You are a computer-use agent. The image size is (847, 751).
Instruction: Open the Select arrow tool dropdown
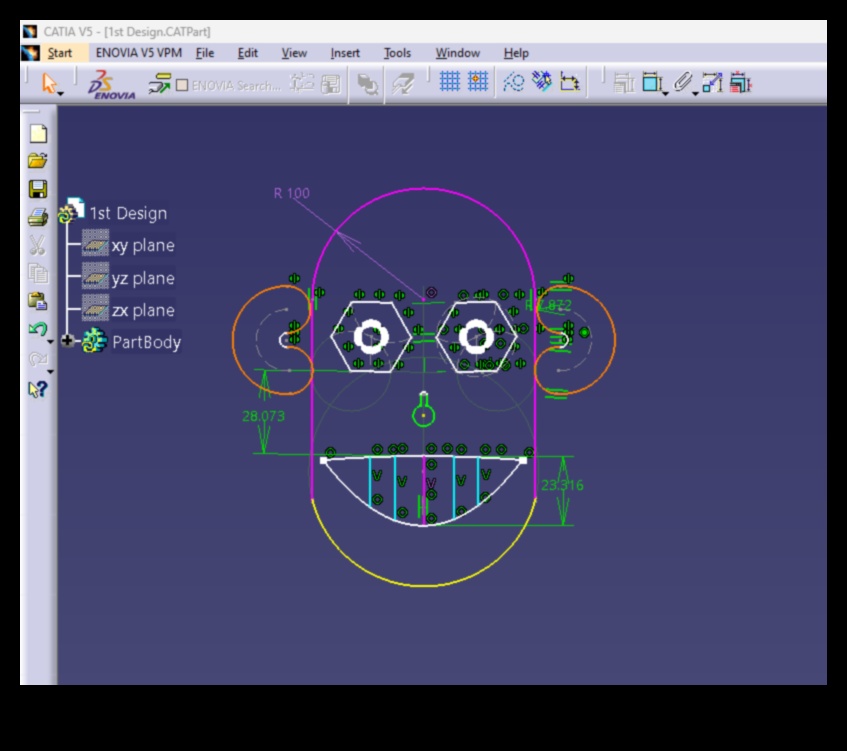point(60,93)
